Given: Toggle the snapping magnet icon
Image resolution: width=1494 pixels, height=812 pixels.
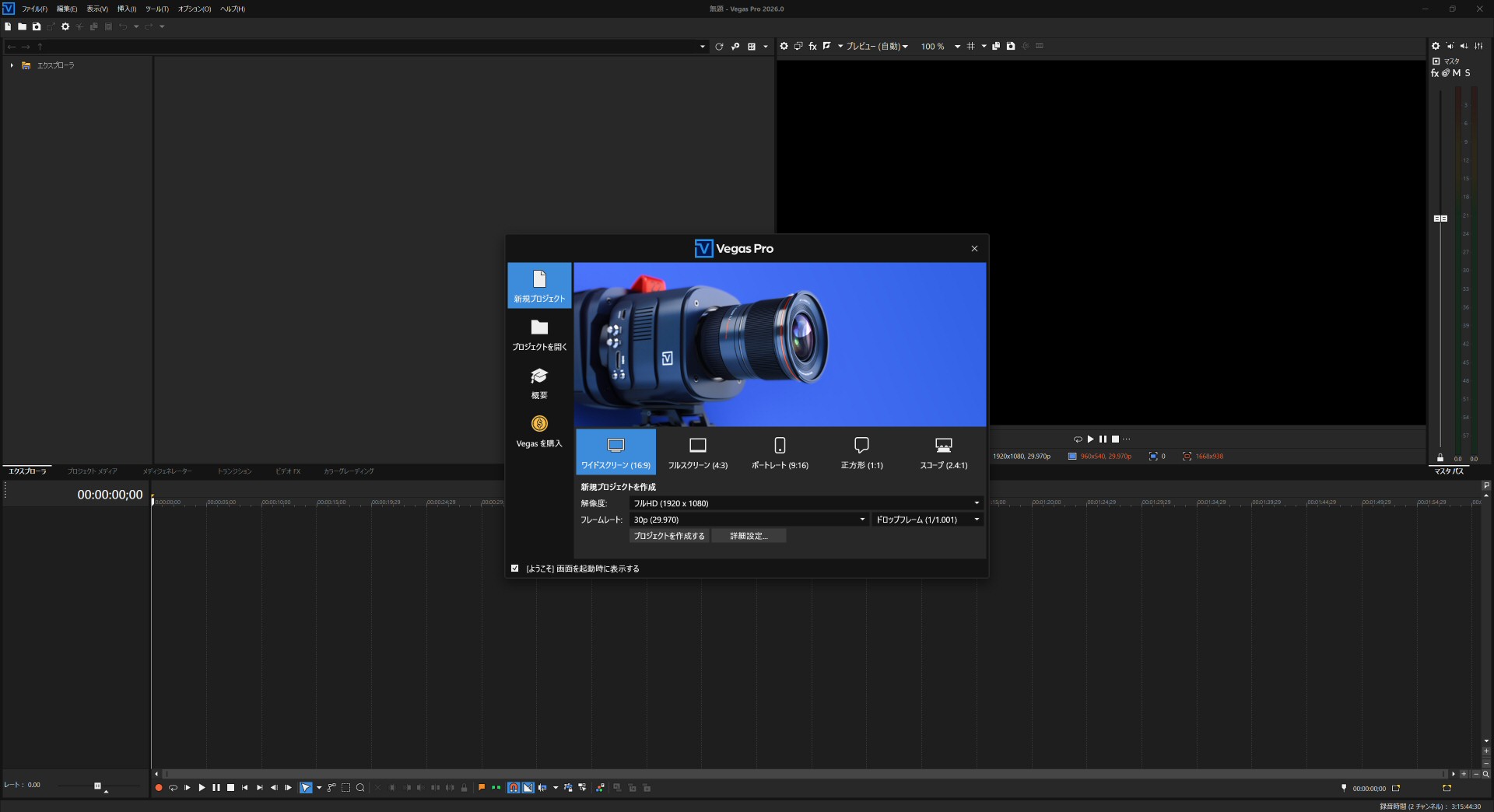Looking at the screenshot, I should pyautogui.click(x=514, y=788).
